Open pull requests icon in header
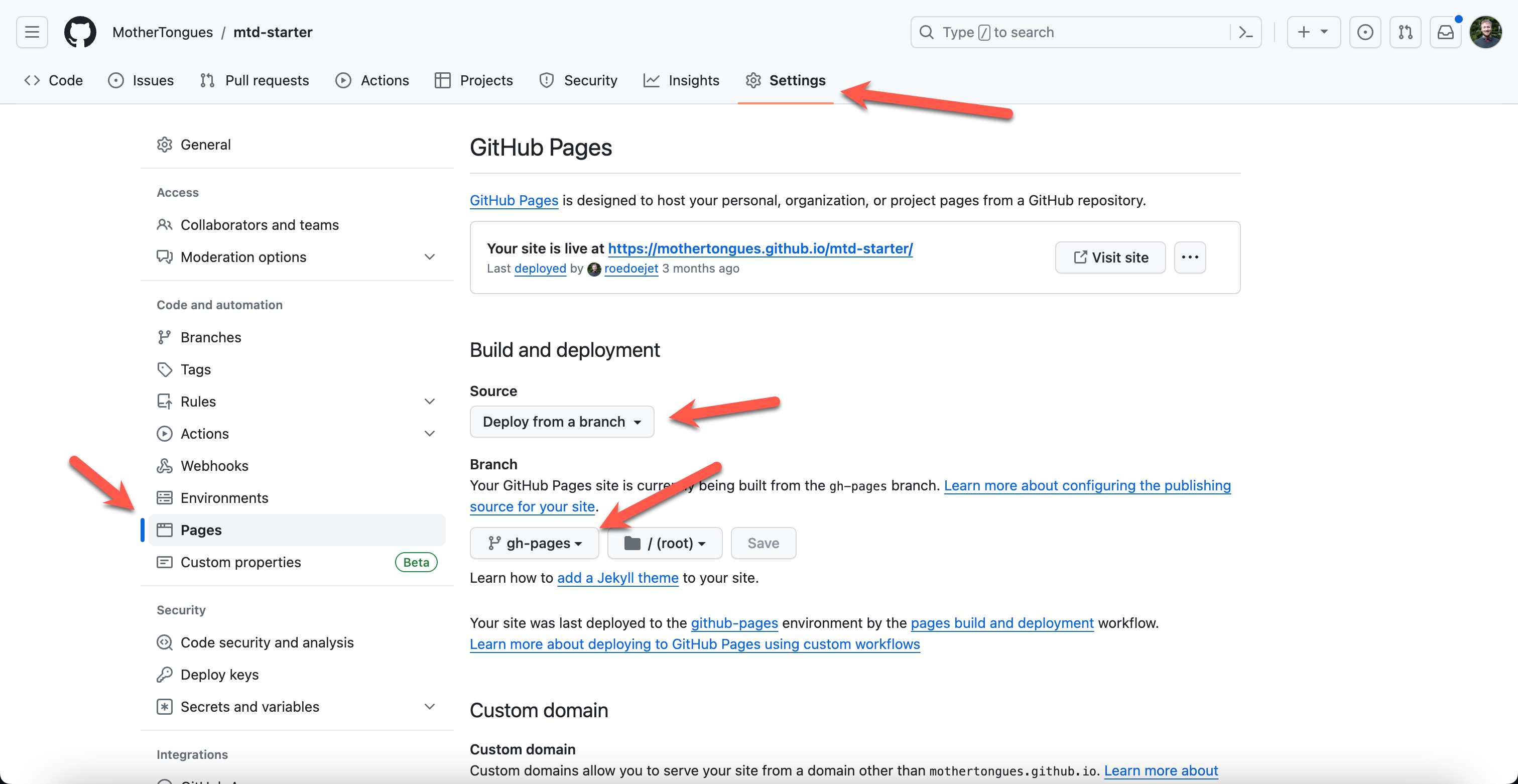 (x=1405, y=32)
